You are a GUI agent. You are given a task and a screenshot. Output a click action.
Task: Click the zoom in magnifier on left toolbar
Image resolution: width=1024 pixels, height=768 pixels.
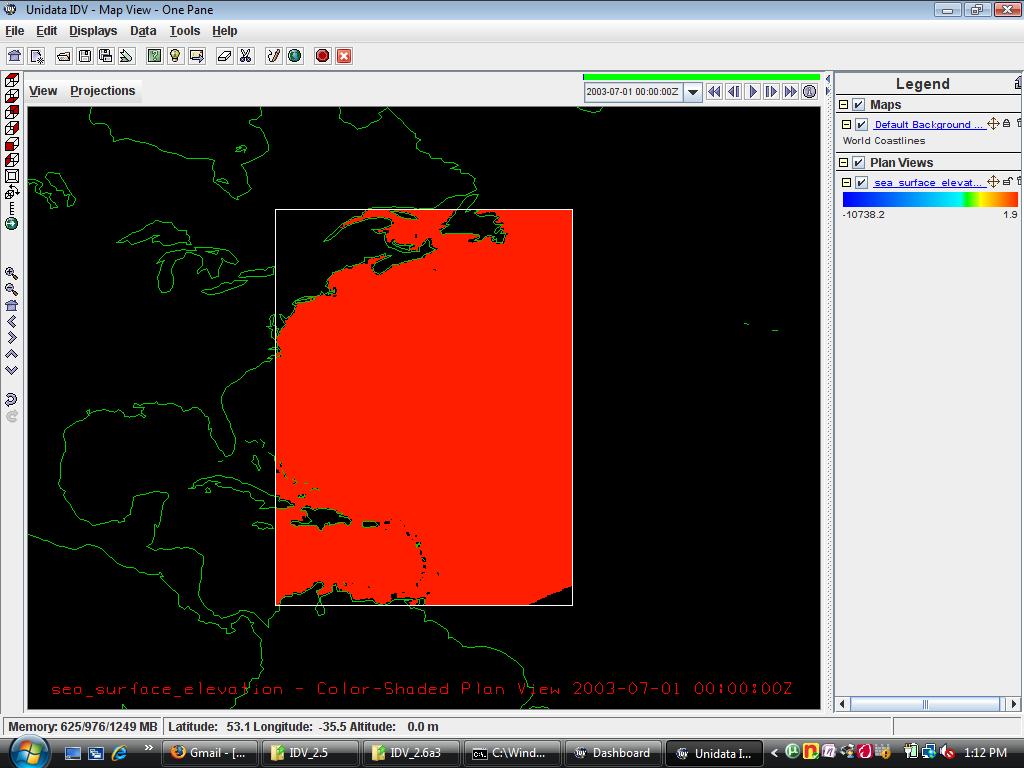point(12,273)
